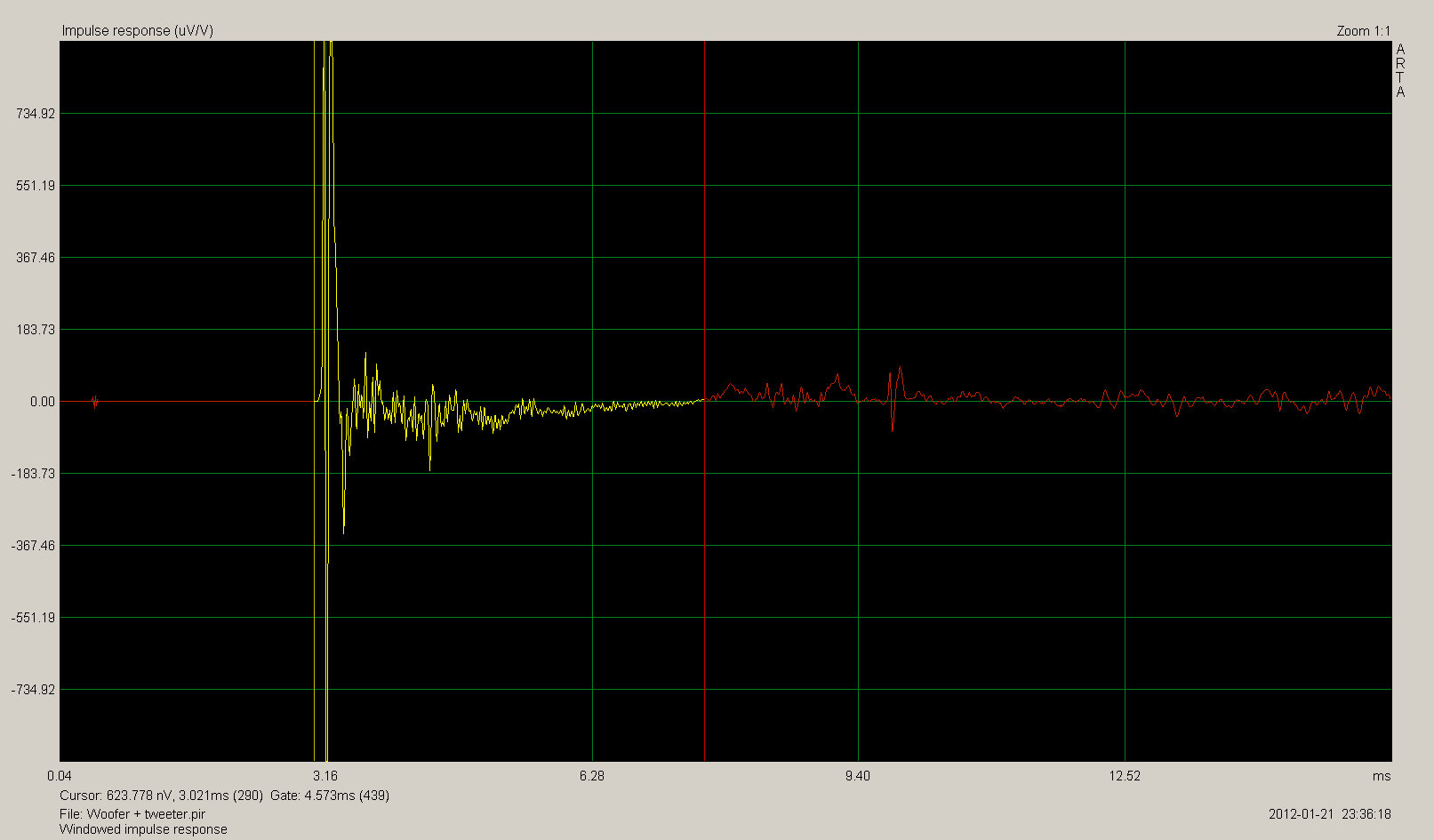Click the y-axis value -183.73
Viewport: 1434px width, 840px height.
pos(34,474)
